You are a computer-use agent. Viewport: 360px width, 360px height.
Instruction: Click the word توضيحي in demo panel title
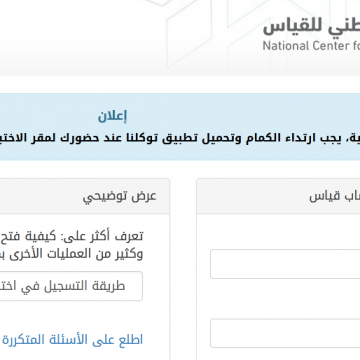pos(103,197)
